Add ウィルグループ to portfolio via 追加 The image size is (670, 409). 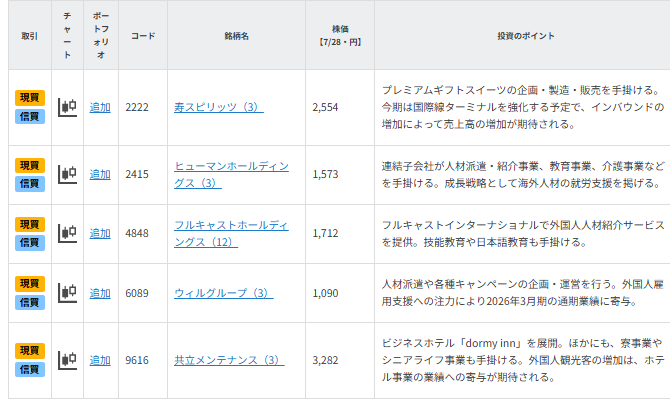pos(100,293)
